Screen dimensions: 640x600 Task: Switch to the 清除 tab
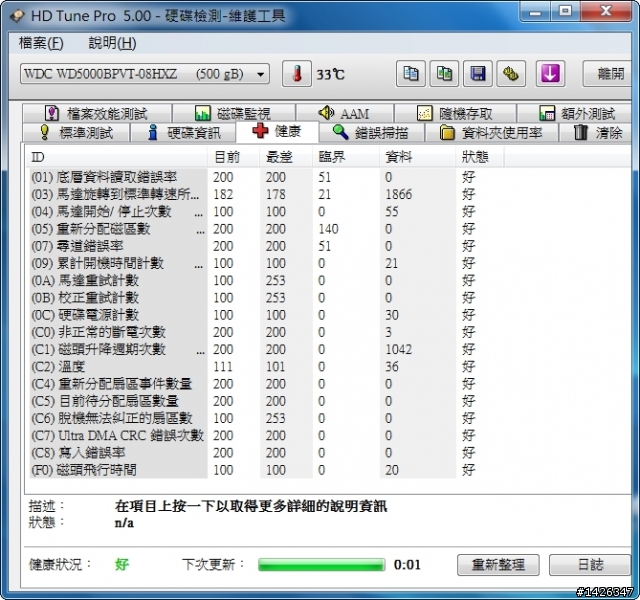point(596,133)
